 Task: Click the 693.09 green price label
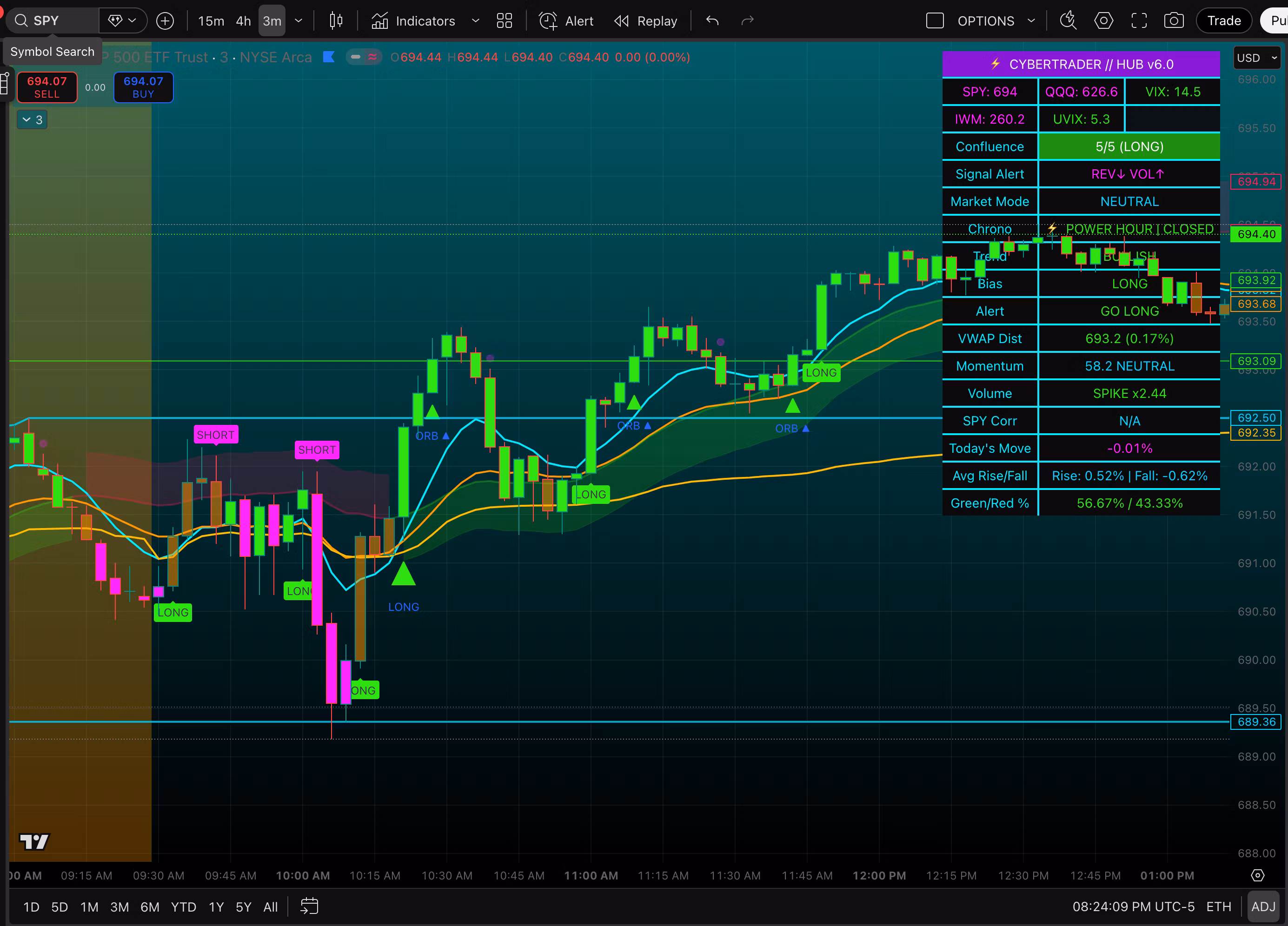click(1256, 361)
